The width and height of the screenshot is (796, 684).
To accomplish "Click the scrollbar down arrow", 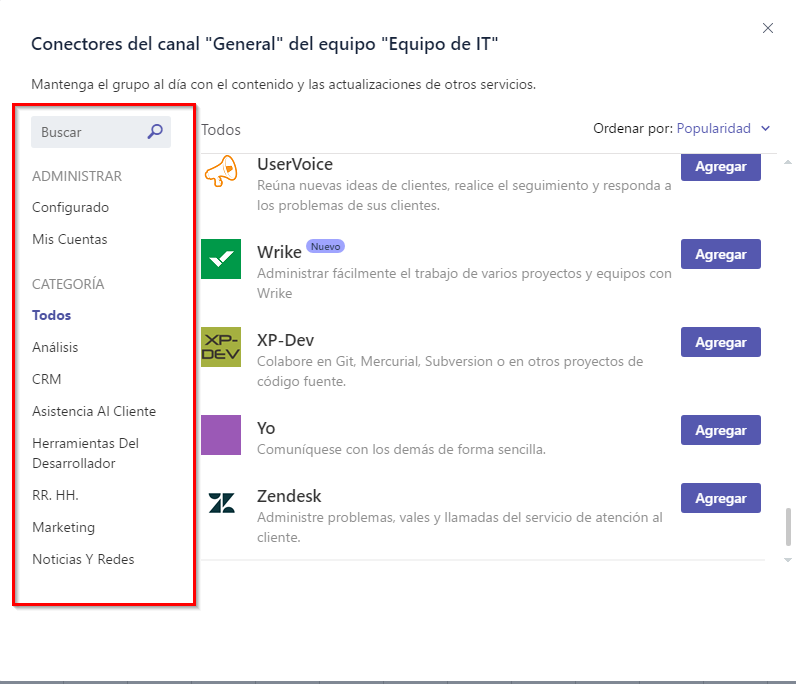I will pyautogui.click(x=788, y=560).
